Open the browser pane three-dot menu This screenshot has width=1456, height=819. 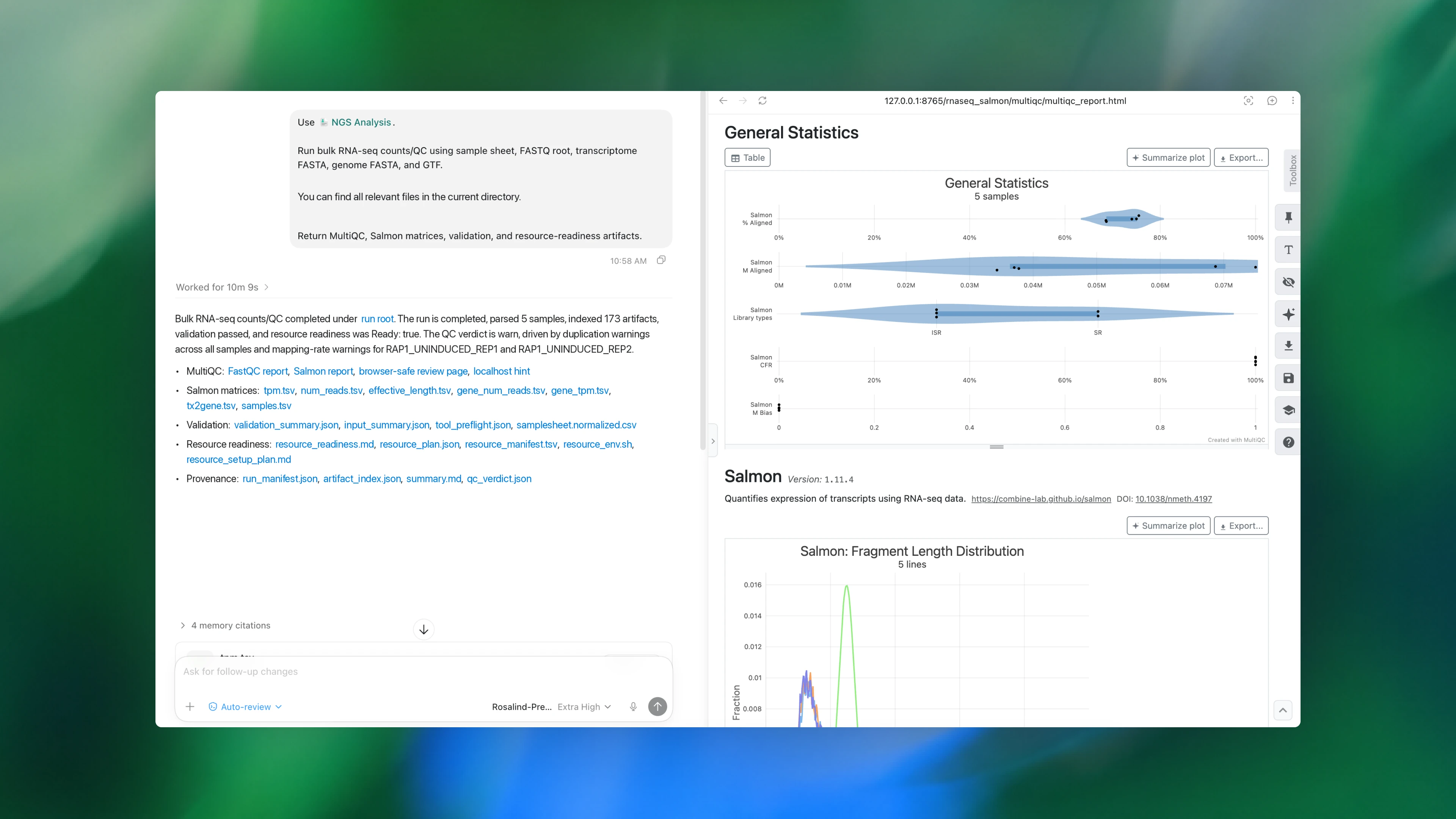pos(1293,100)
